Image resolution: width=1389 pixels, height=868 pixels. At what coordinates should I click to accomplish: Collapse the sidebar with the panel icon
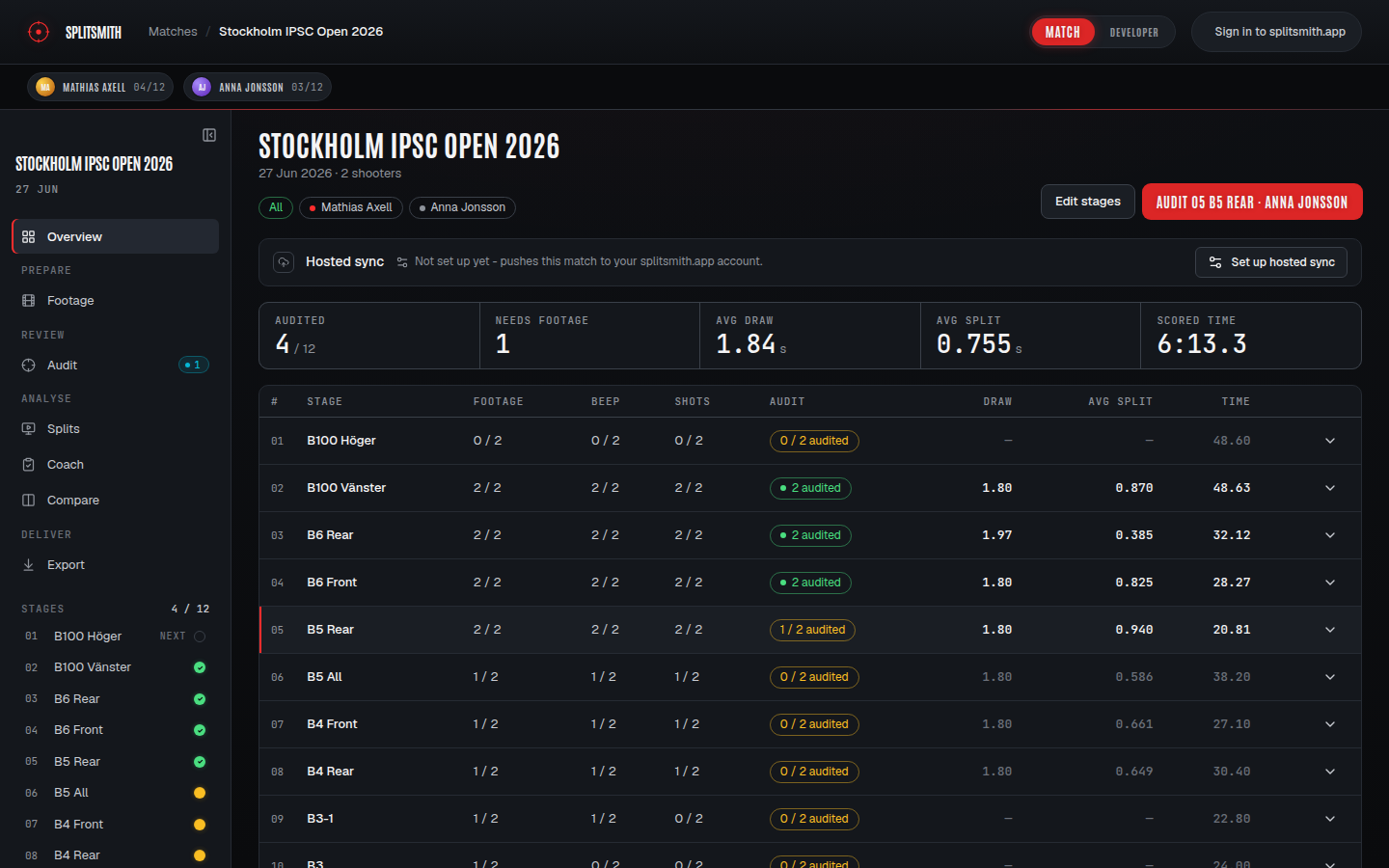tap(209, 135)
